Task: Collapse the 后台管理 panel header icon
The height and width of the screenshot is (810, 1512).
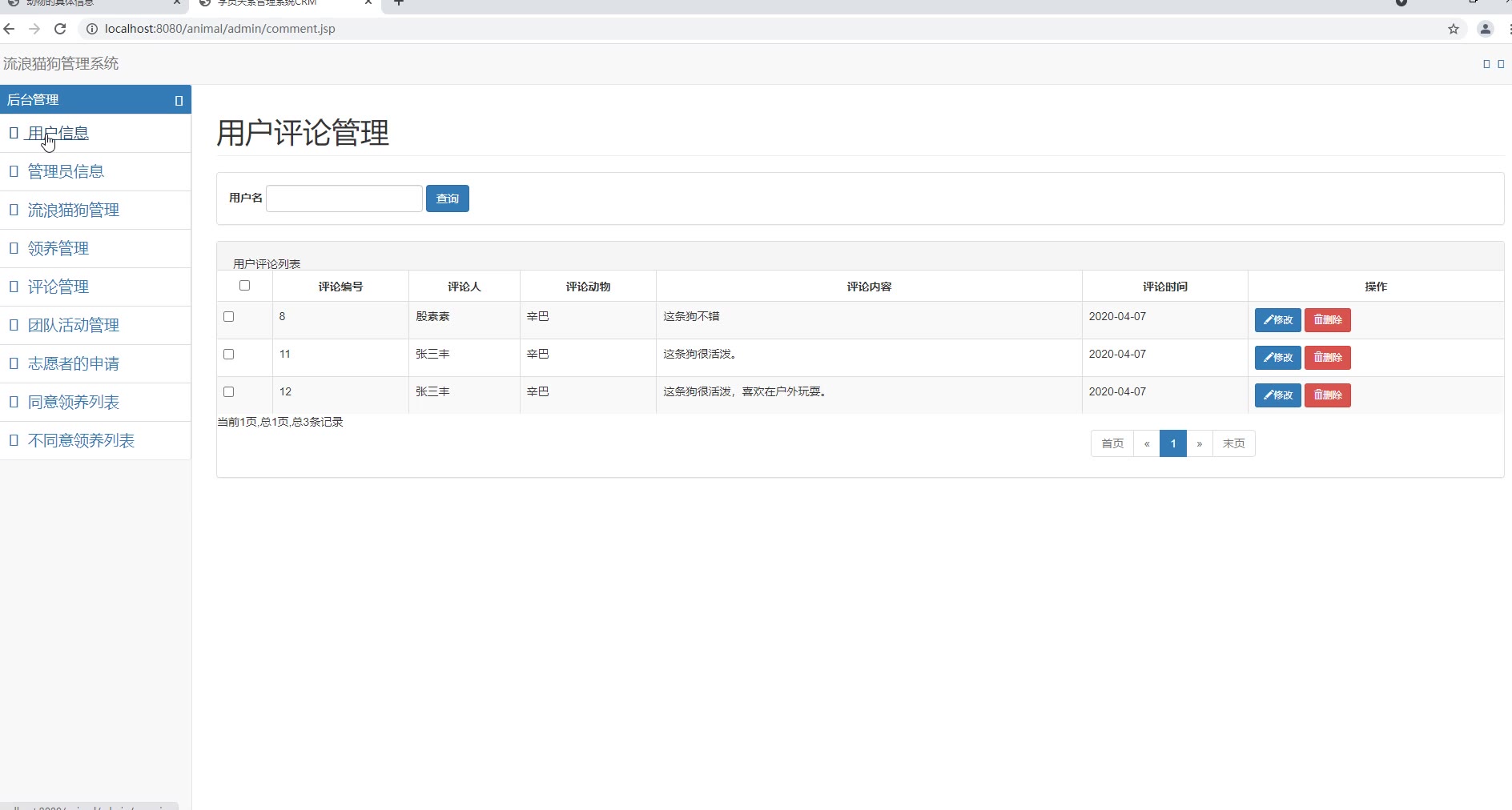Action: 179,101
